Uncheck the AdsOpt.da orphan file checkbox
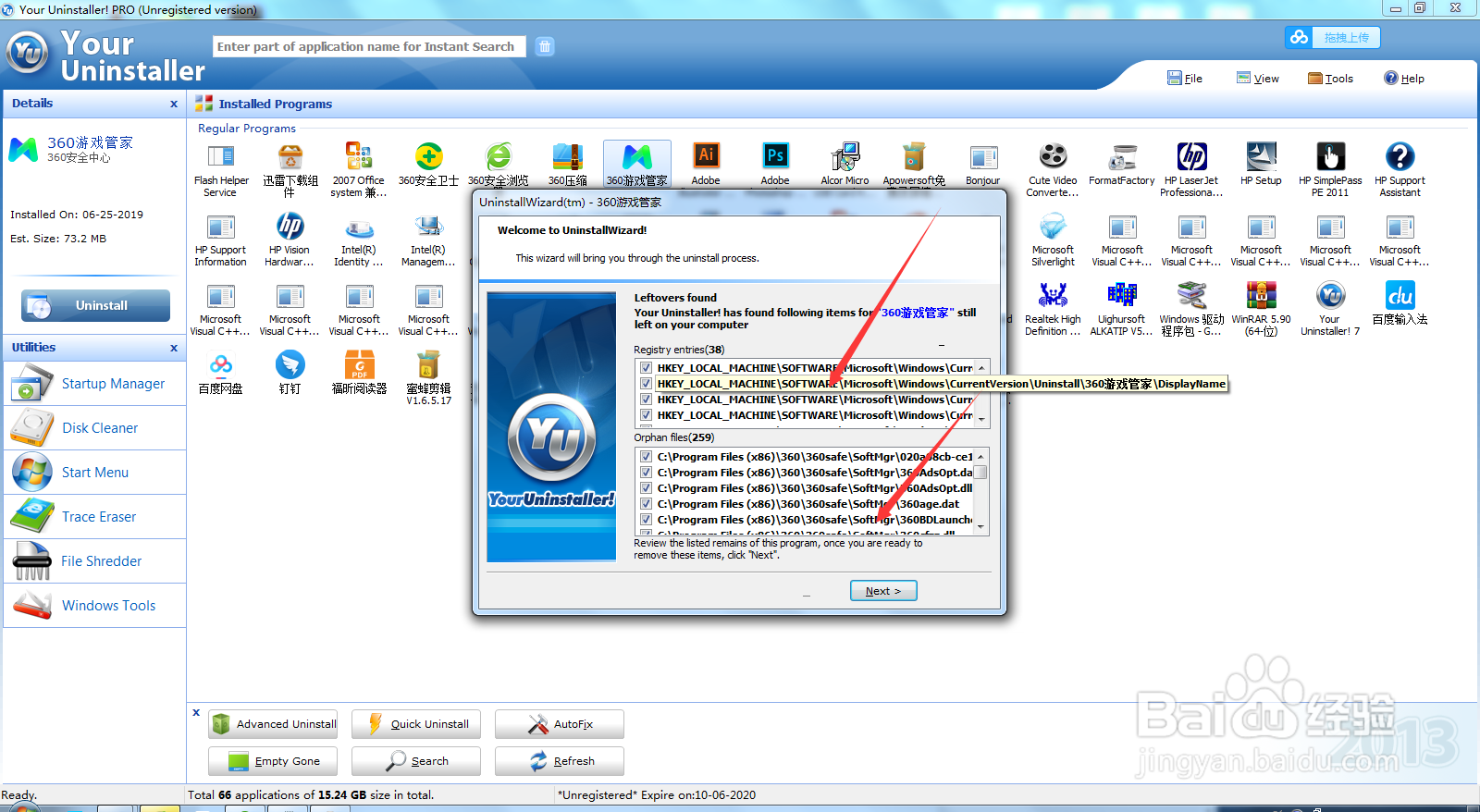Screen dimensions: 1480x812 point(646,473)
